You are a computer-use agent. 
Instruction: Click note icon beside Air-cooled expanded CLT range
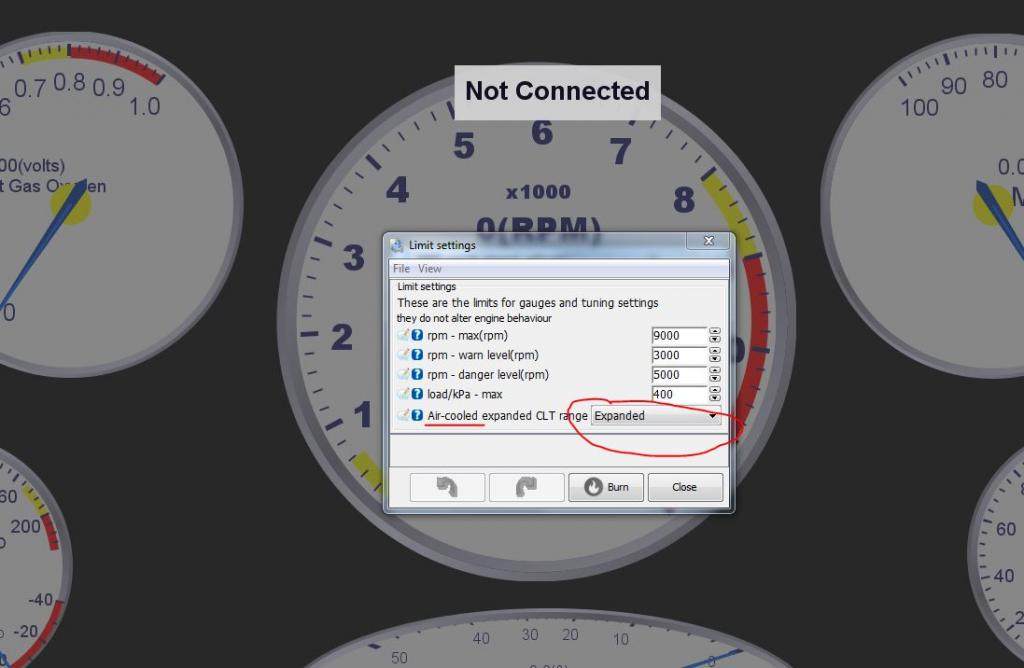[404, 415]
